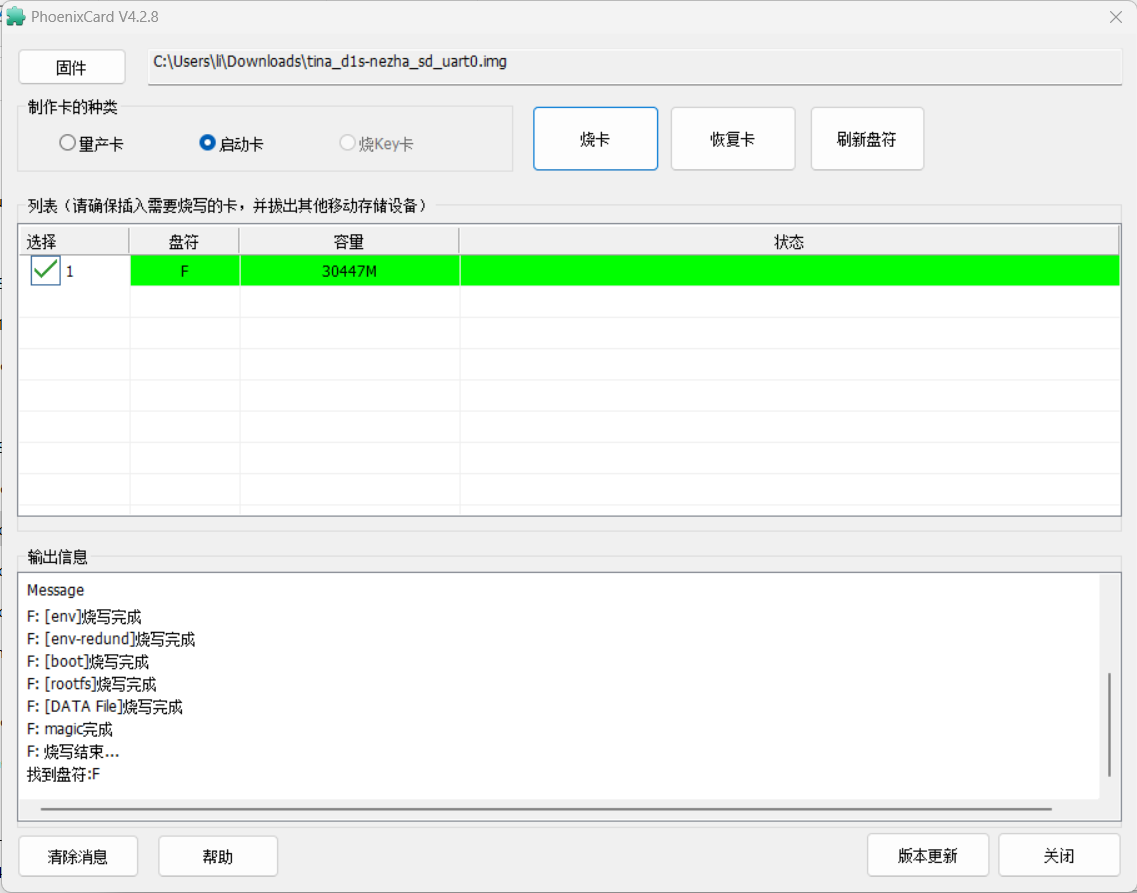Uncheck the checkbox for drive row 1
Image resolution: width=1137 pixels, height=893 pixels.
45,270
